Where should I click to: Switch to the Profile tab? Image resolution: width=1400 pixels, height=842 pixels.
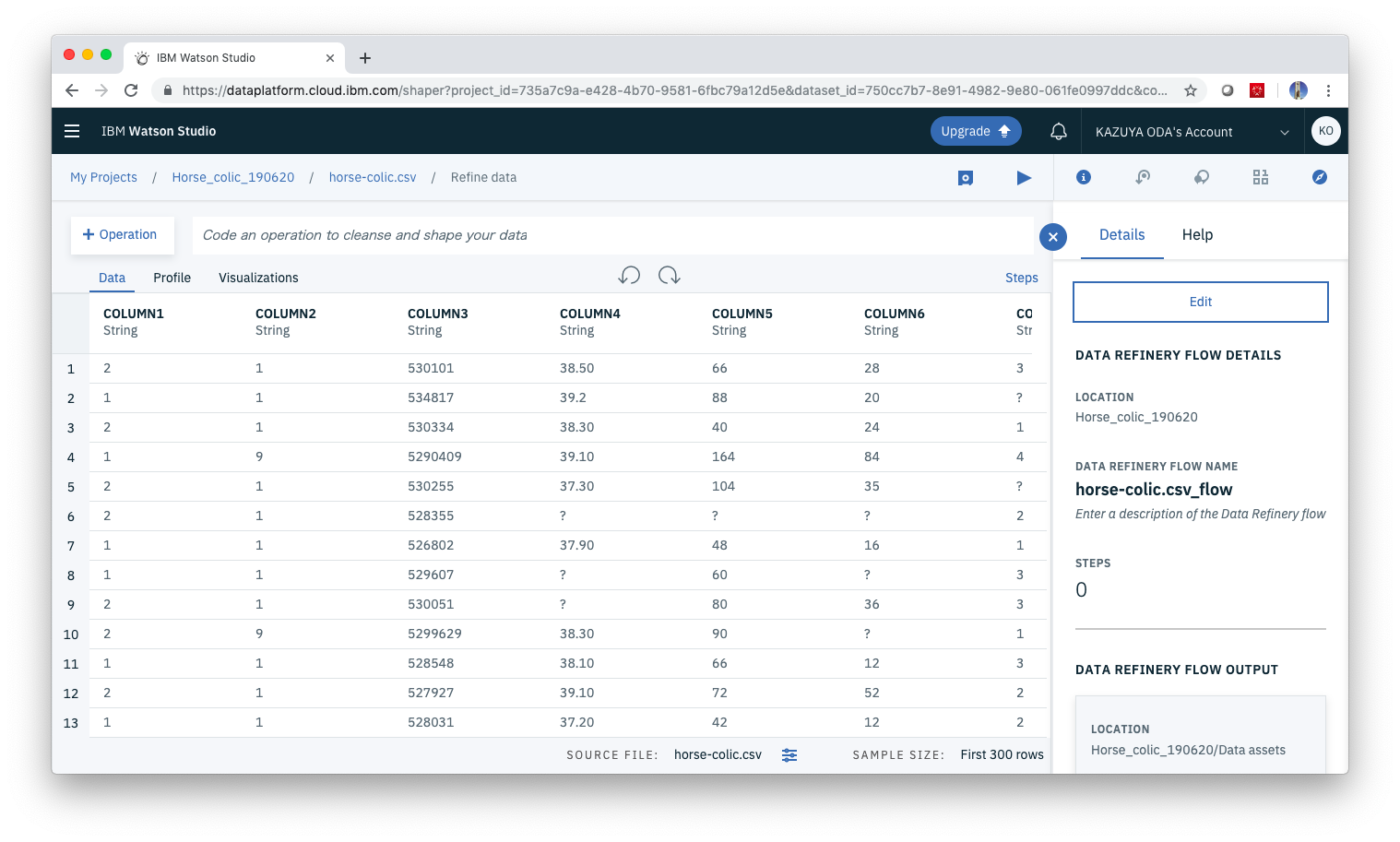[172, 278]
